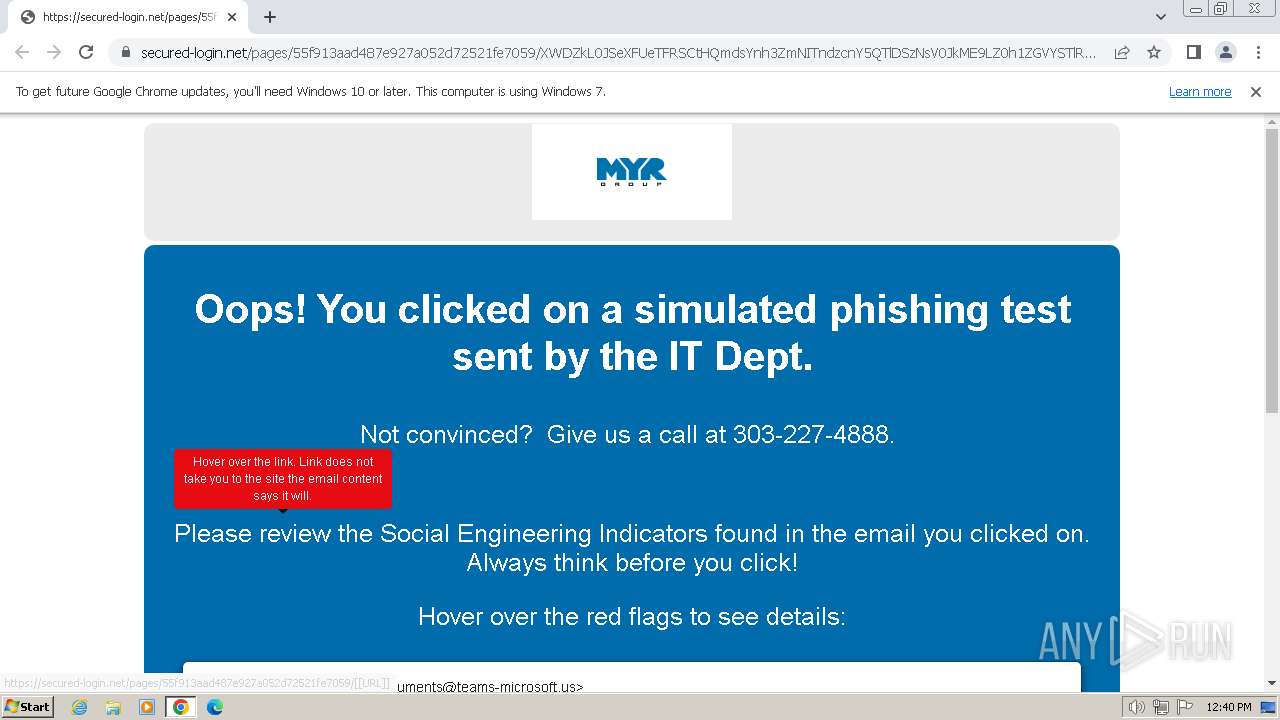Click the volume speaker tray icon
The width and height of the screenshot is (1280, 720).
point(1137,707)
